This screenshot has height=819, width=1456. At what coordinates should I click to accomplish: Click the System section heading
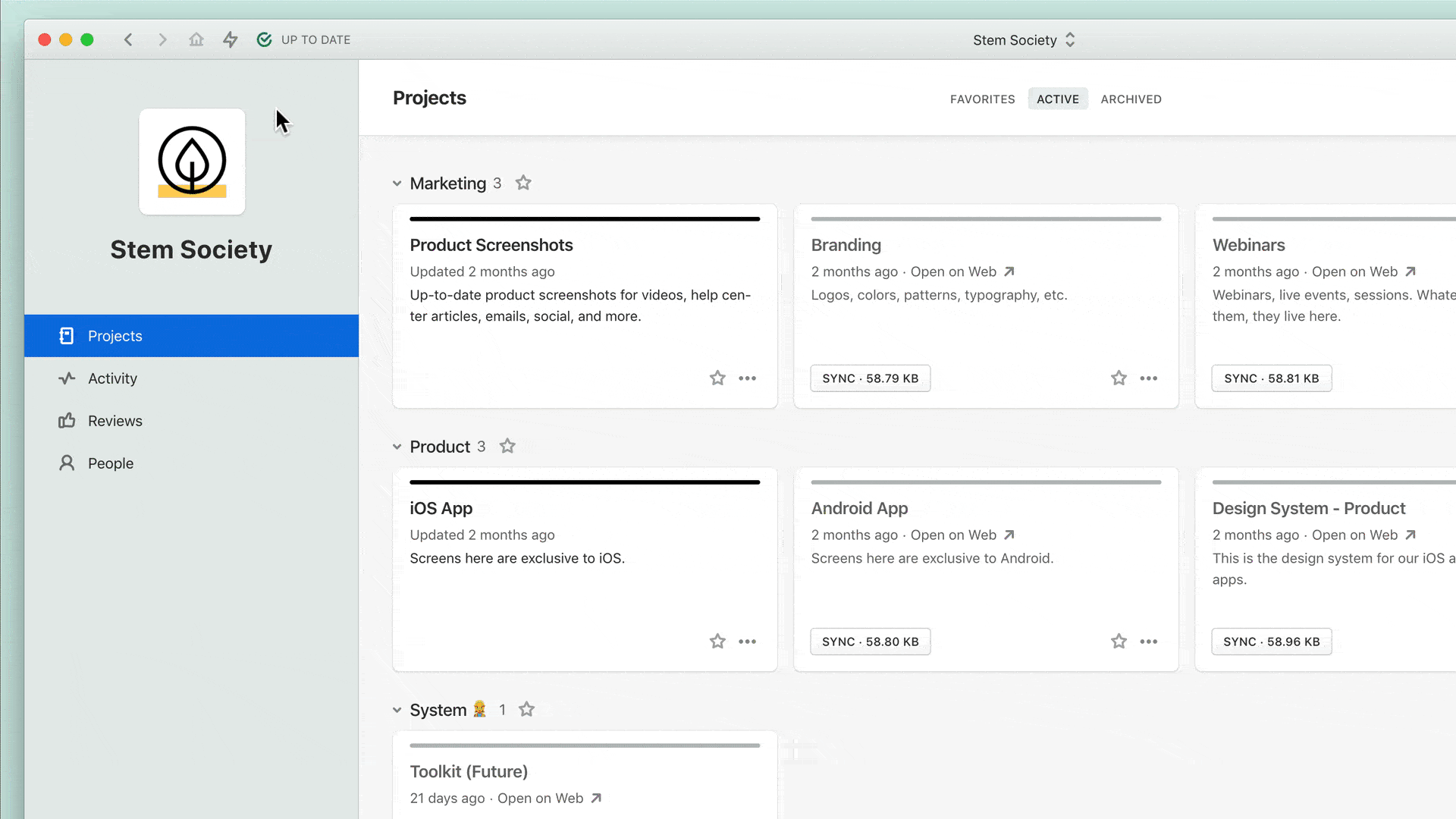point(438,710)
